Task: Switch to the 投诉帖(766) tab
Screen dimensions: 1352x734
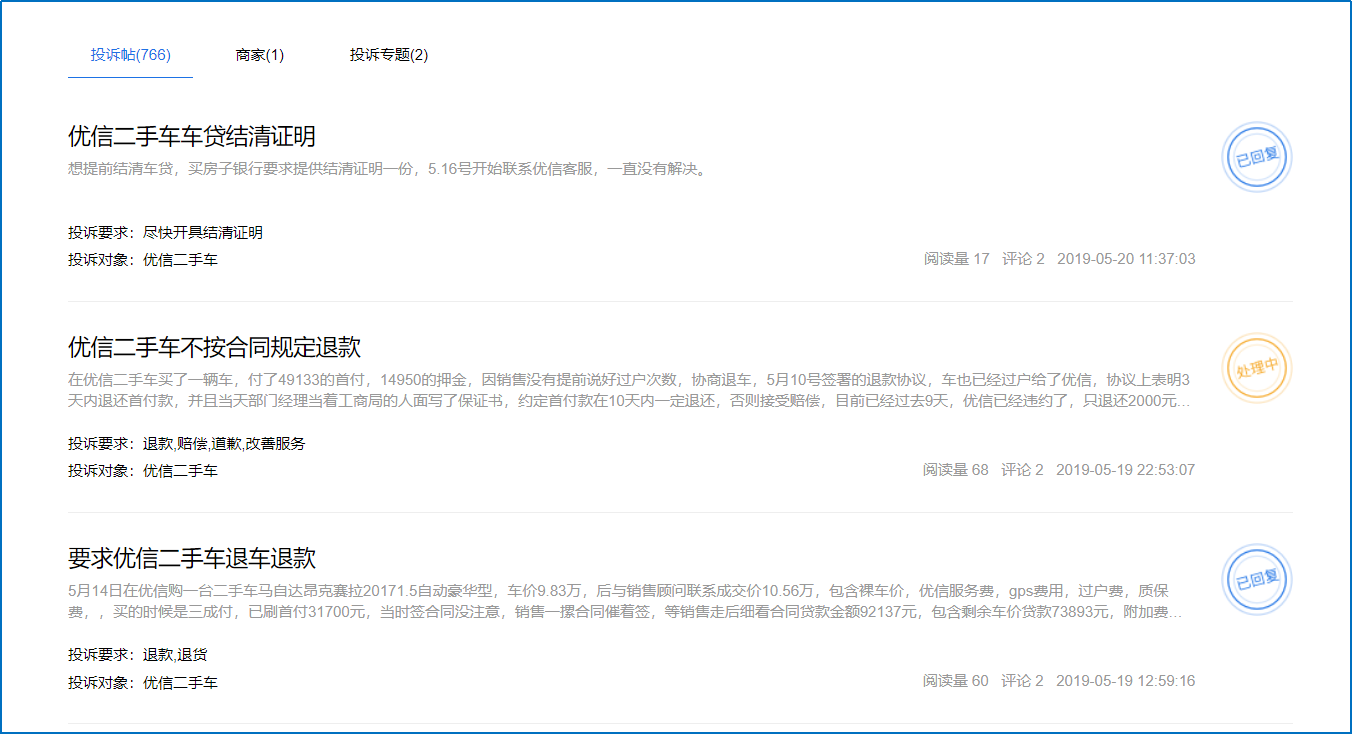Action: [x=130, y=55]
